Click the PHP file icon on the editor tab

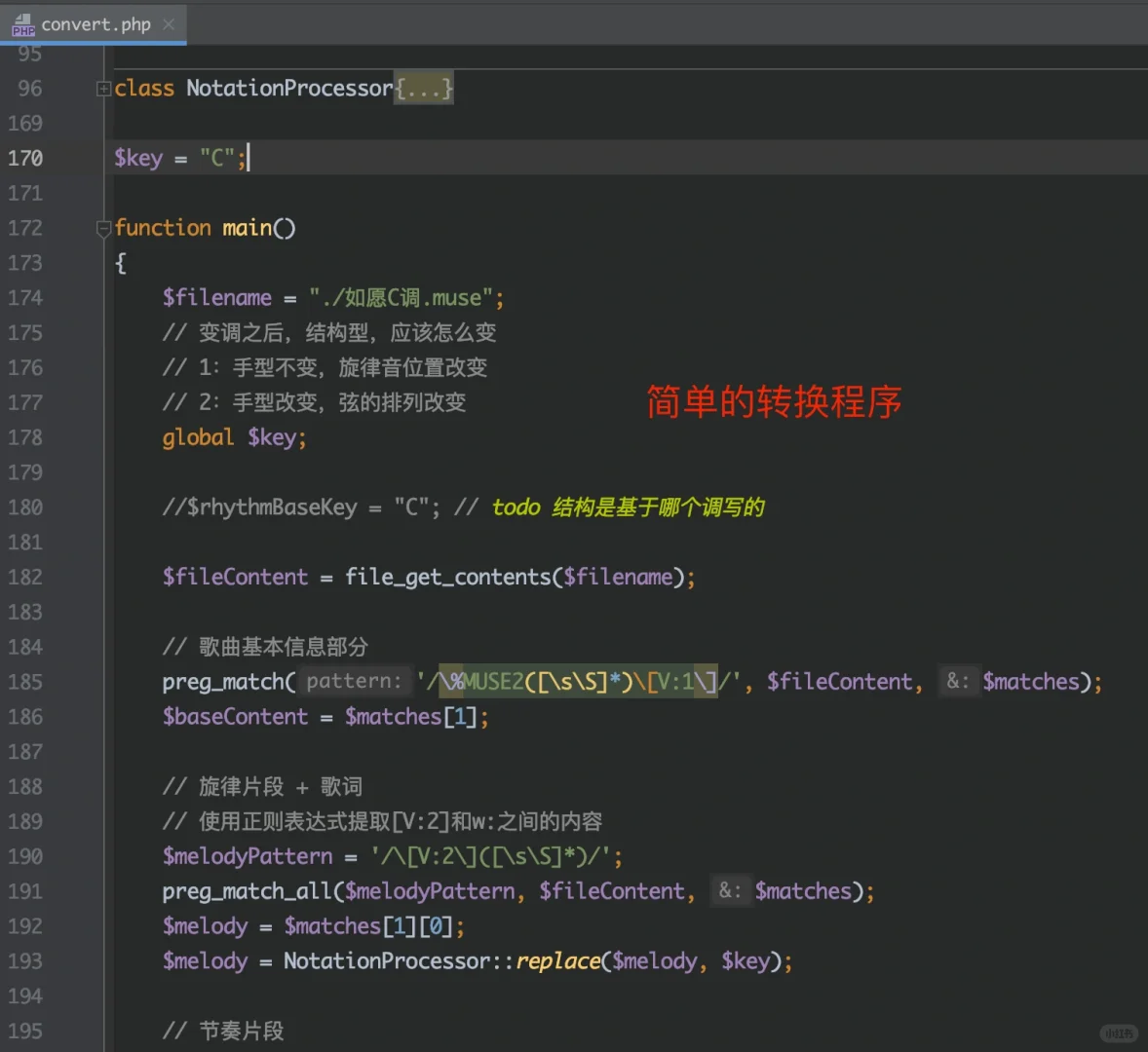tap(21, 24)
